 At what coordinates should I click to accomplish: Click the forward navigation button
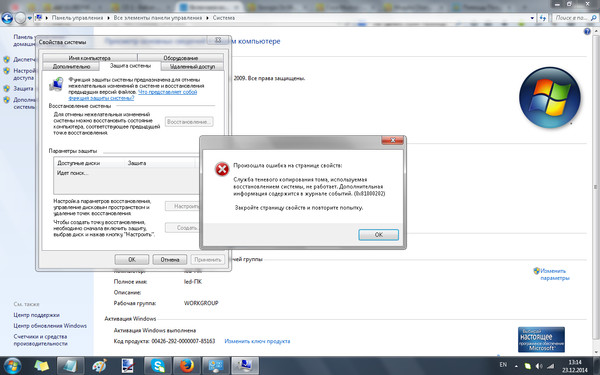pos(20,18)
